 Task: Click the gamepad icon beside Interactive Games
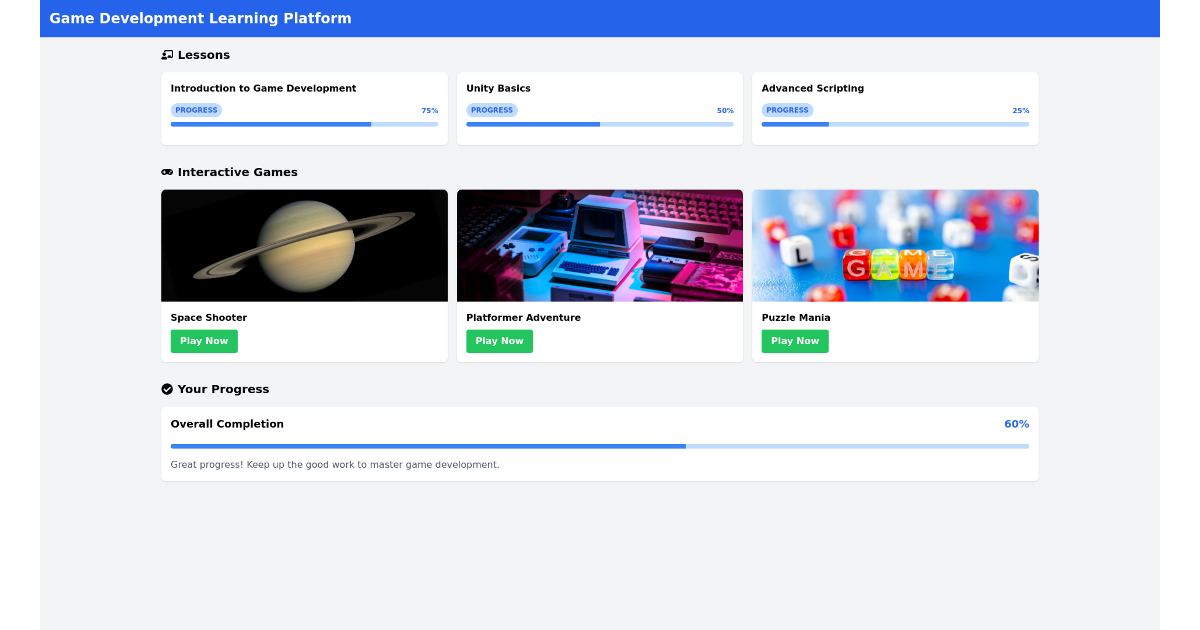tap(167, 171)
